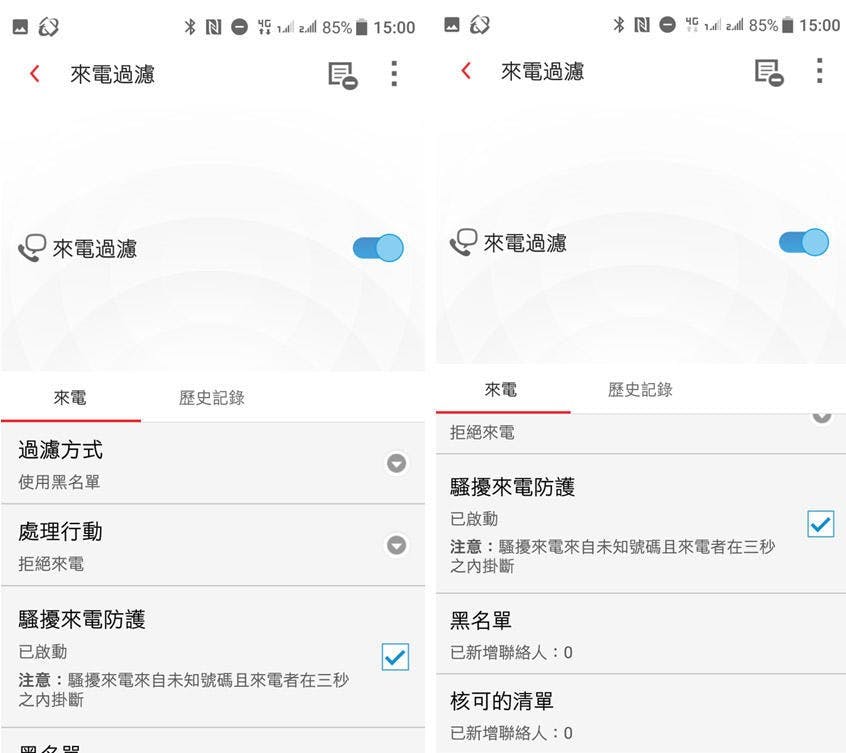Image resolution: width=846 pixels, height=753 pixels.
Task: Uncheck 騷擾來電防護 checkbox in left screen
Action: [x=395, y=656]
